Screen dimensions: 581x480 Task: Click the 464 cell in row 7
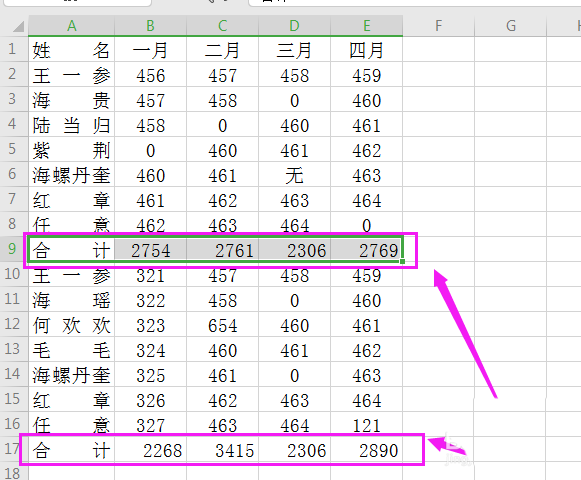coord(366,199)
